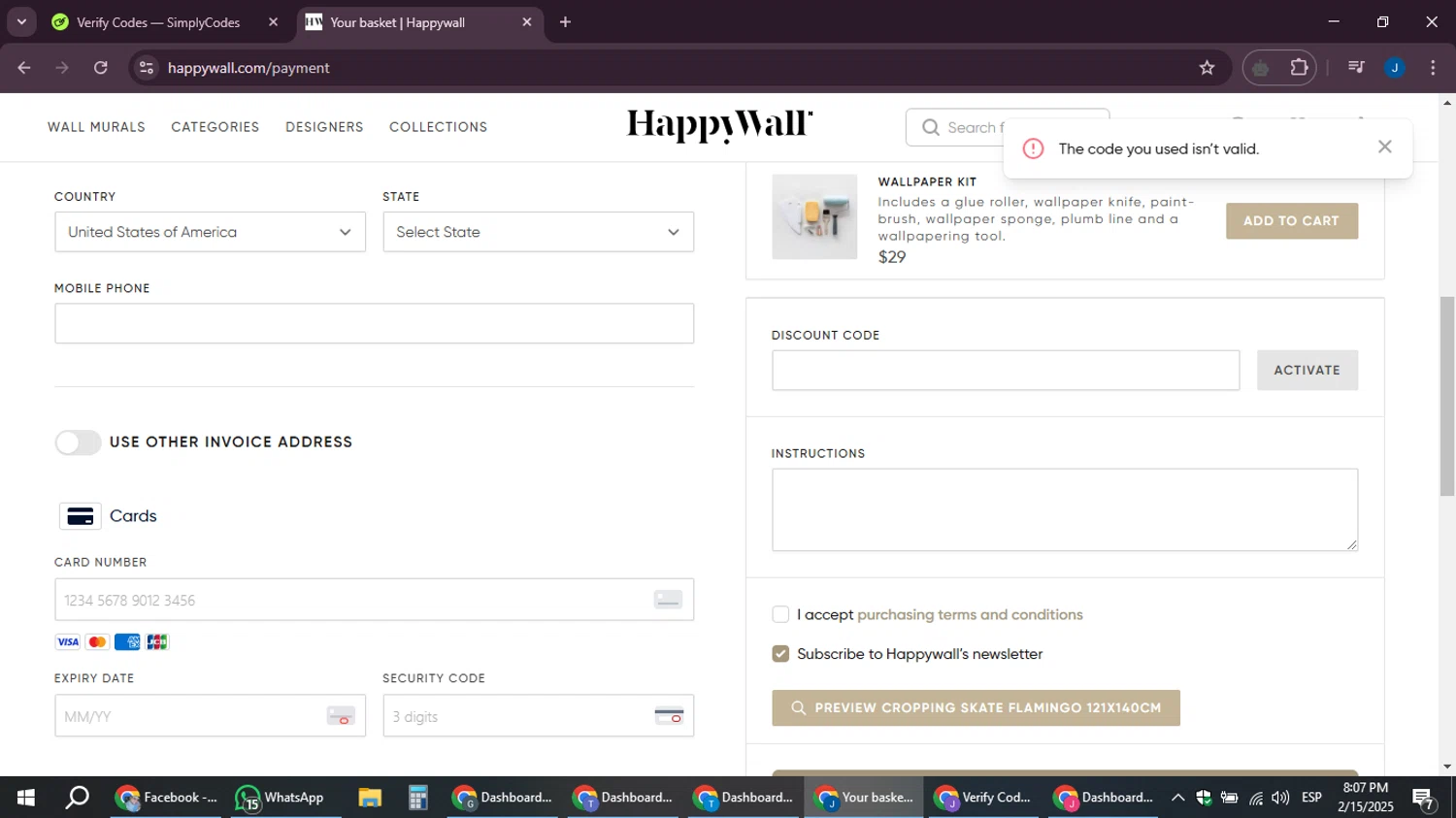Click the Card Number field
The image size is (1456, 818).
tap(374, 600)
